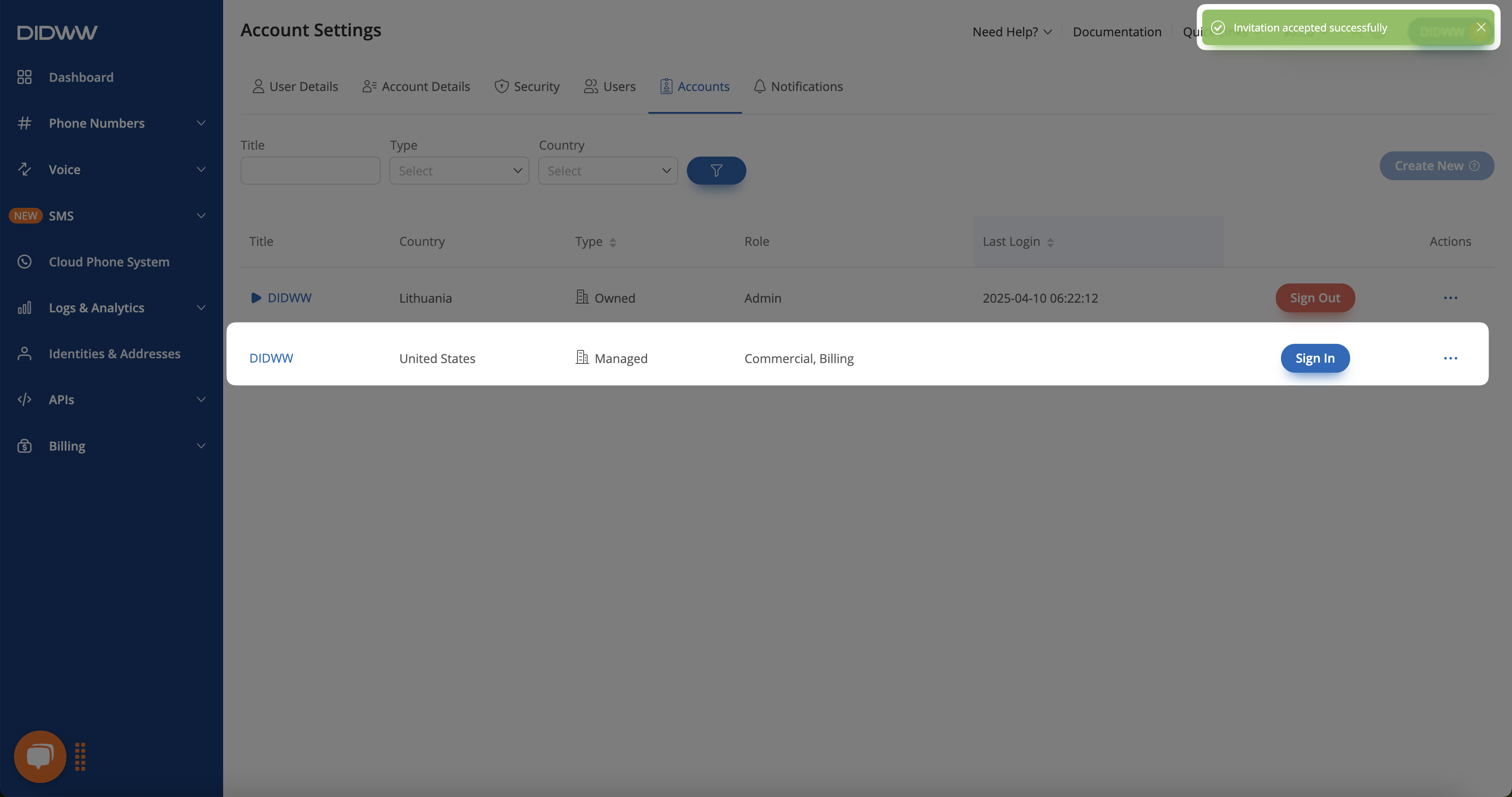Click the '2025-04-10 06:22:12' last login cell

click(1040, 298)
